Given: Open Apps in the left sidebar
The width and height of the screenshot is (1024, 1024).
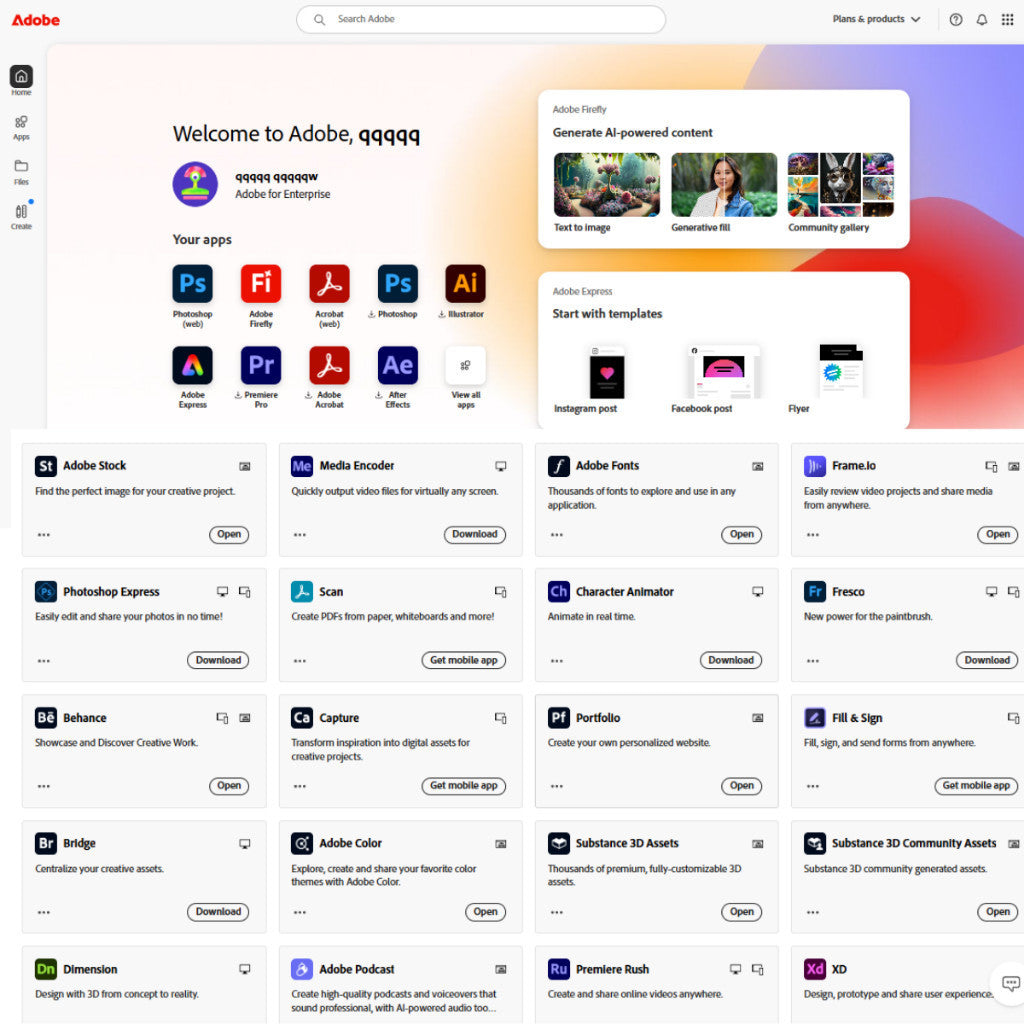Looking at the screenshot, I should [x=21, y=128].
